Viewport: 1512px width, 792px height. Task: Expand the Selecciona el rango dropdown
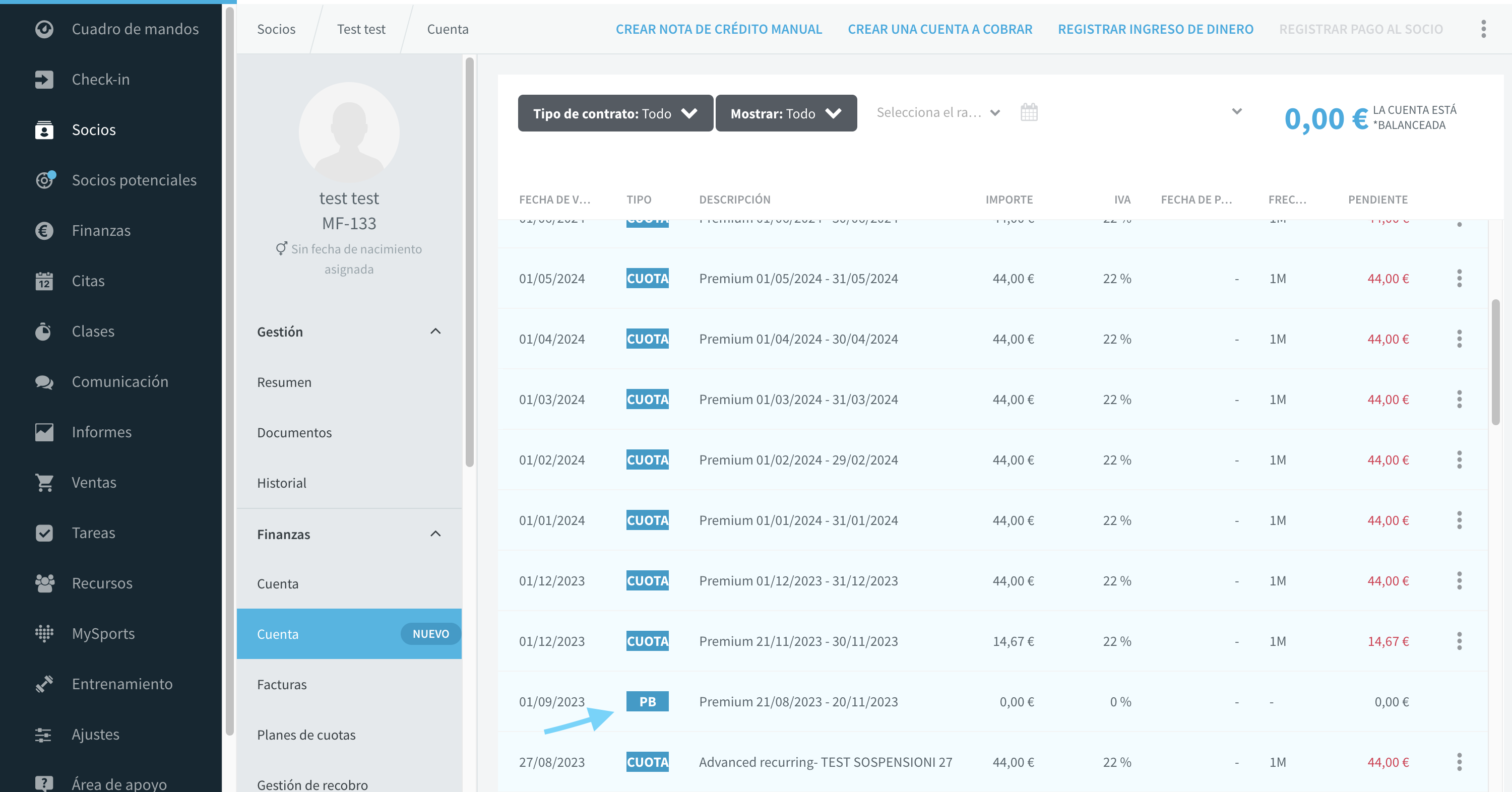coord(938,113)
